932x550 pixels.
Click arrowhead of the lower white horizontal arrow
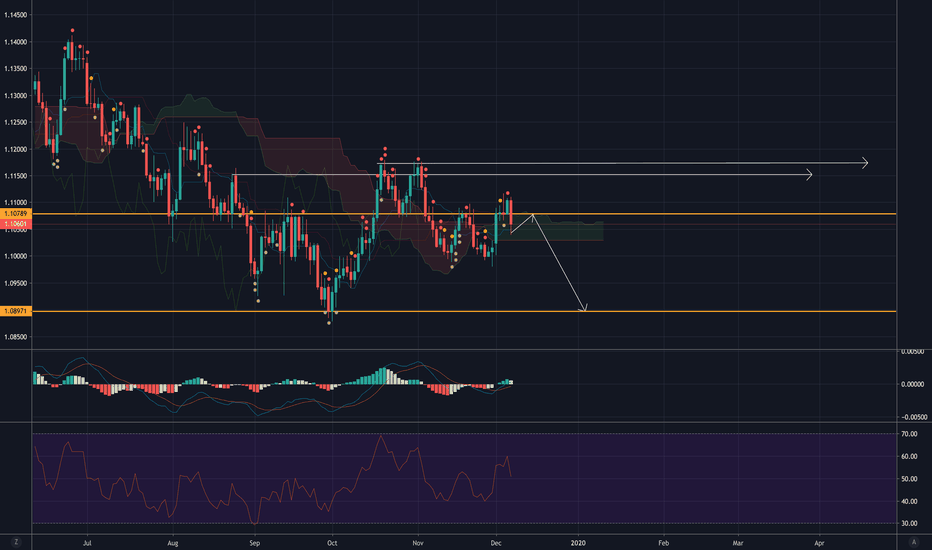[x=808, y=176]
